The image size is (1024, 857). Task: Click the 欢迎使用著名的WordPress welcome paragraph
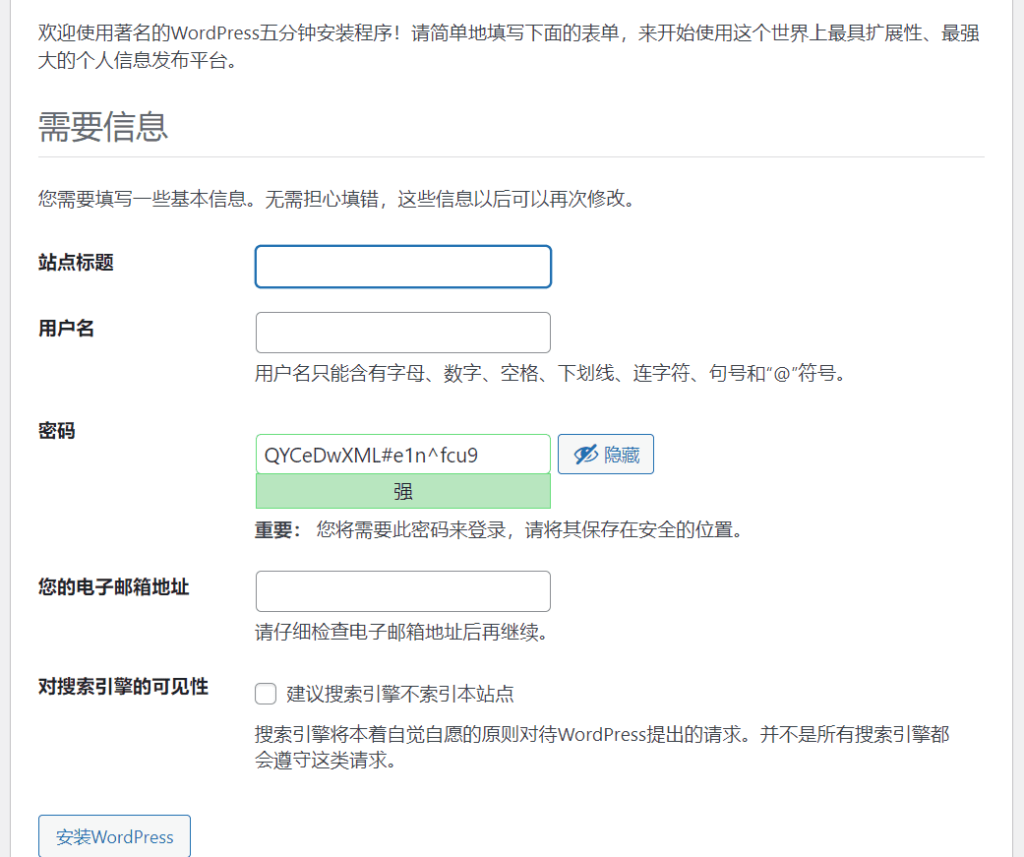[509, 46]
